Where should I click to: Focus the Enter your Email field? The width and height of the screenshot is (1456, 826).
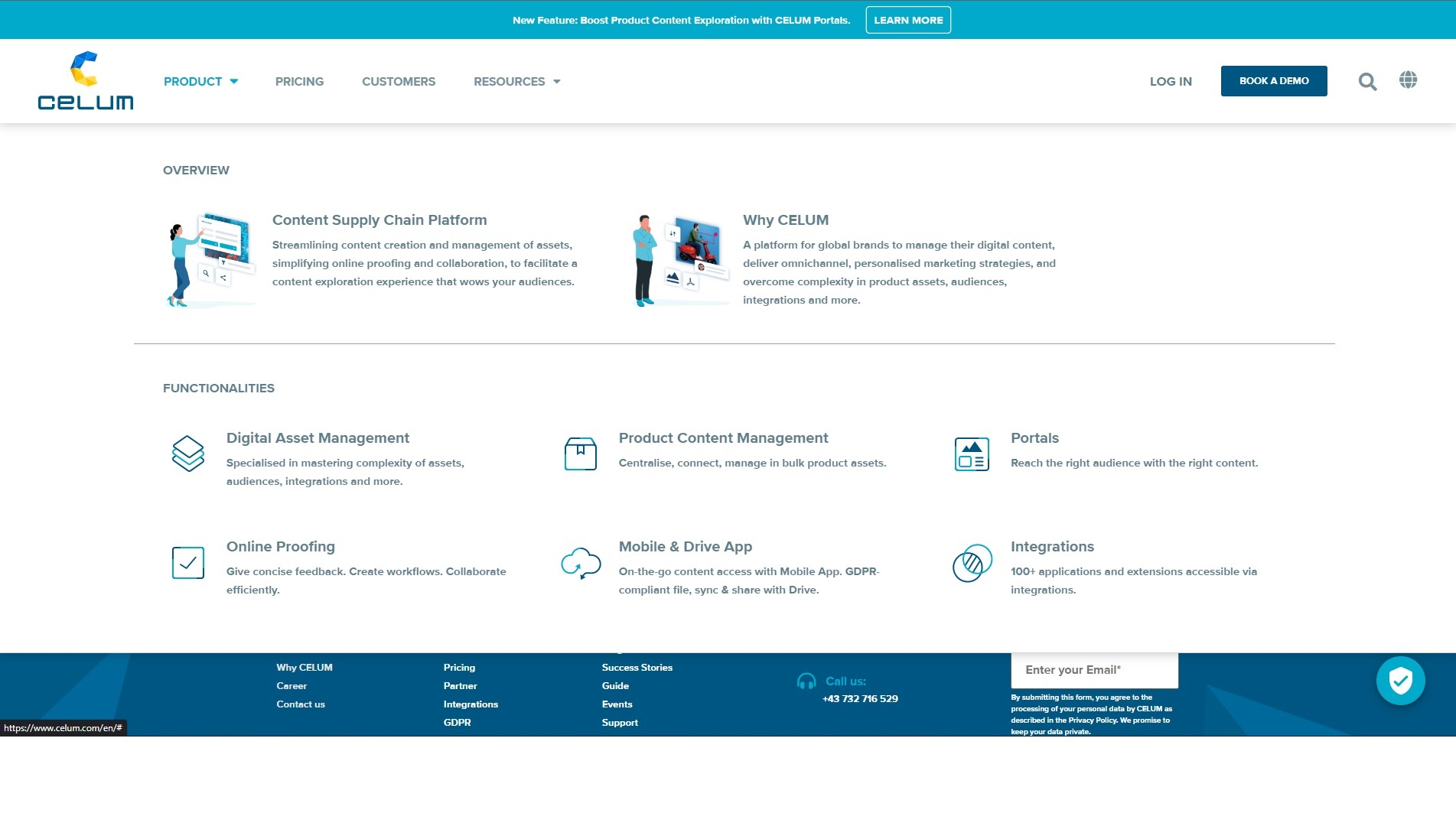pos(1094,670)
